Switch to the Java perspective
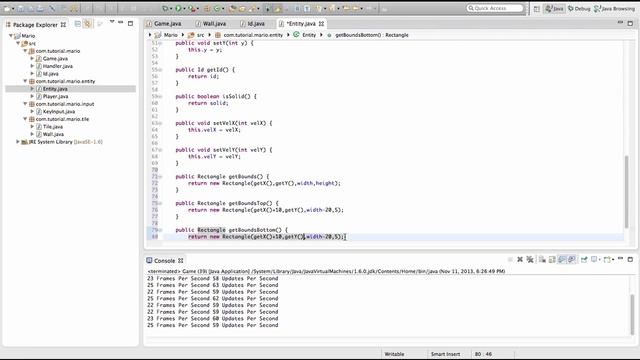The width and height of the screenshot is (640, 360). pyautogui.click(x=554, y=9)
